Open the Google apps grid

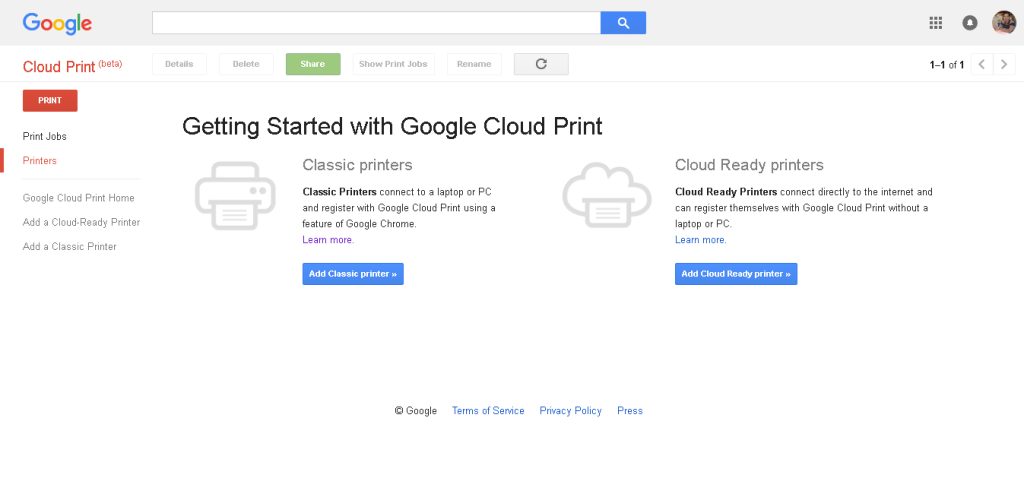[x=935, y=23]
